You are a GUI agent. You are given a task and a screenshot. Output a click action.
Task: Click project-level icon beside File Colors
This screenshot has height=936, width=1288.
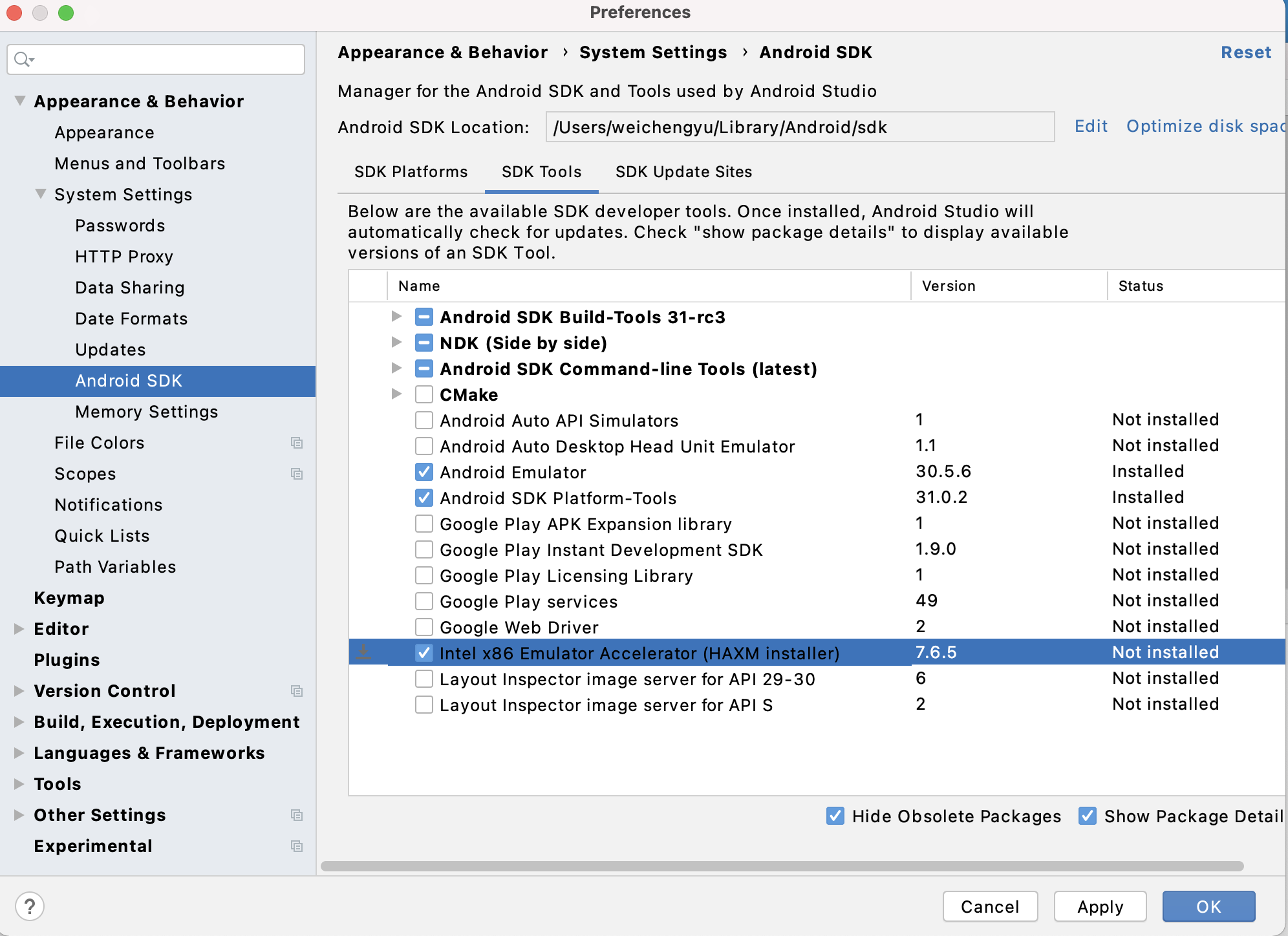pyautogui.click(x=297, y=443)
